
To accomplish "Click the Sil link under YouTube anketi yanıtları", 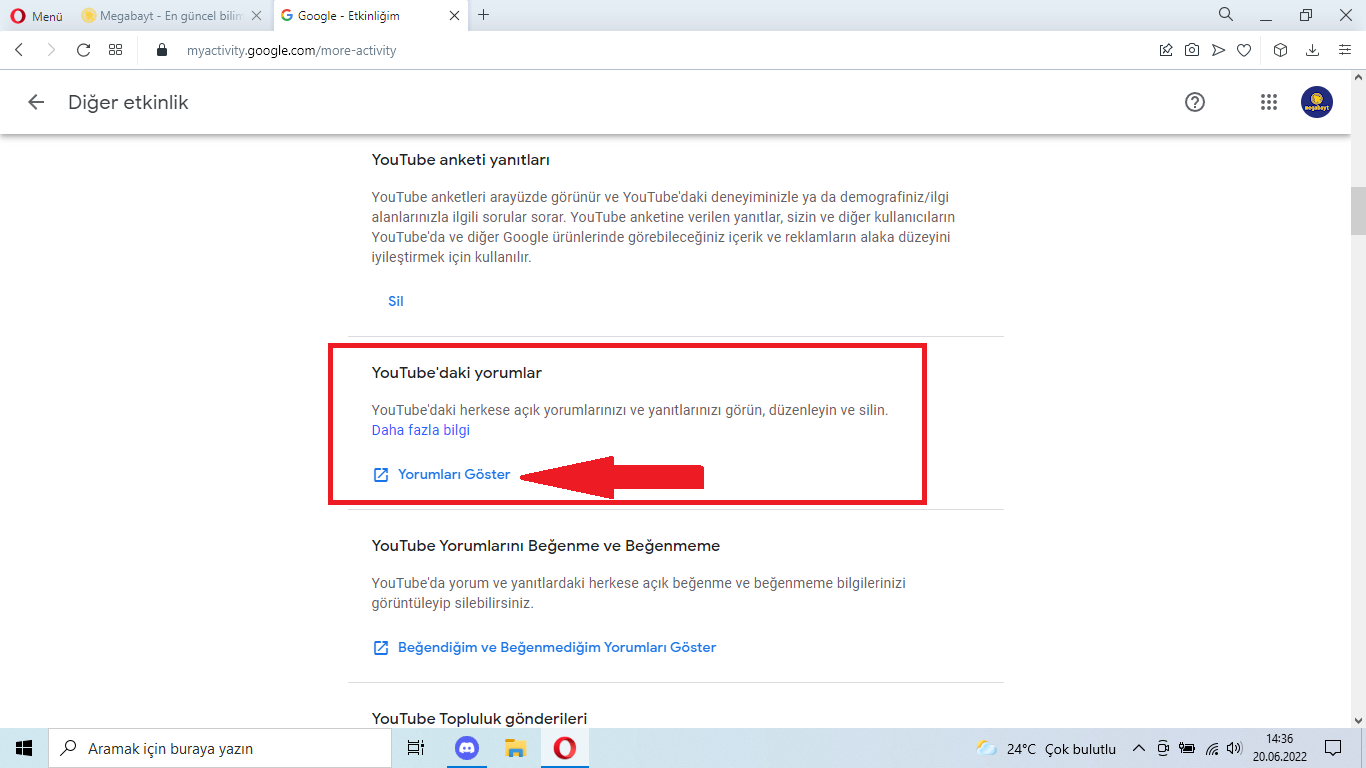I will pos(395,300).
